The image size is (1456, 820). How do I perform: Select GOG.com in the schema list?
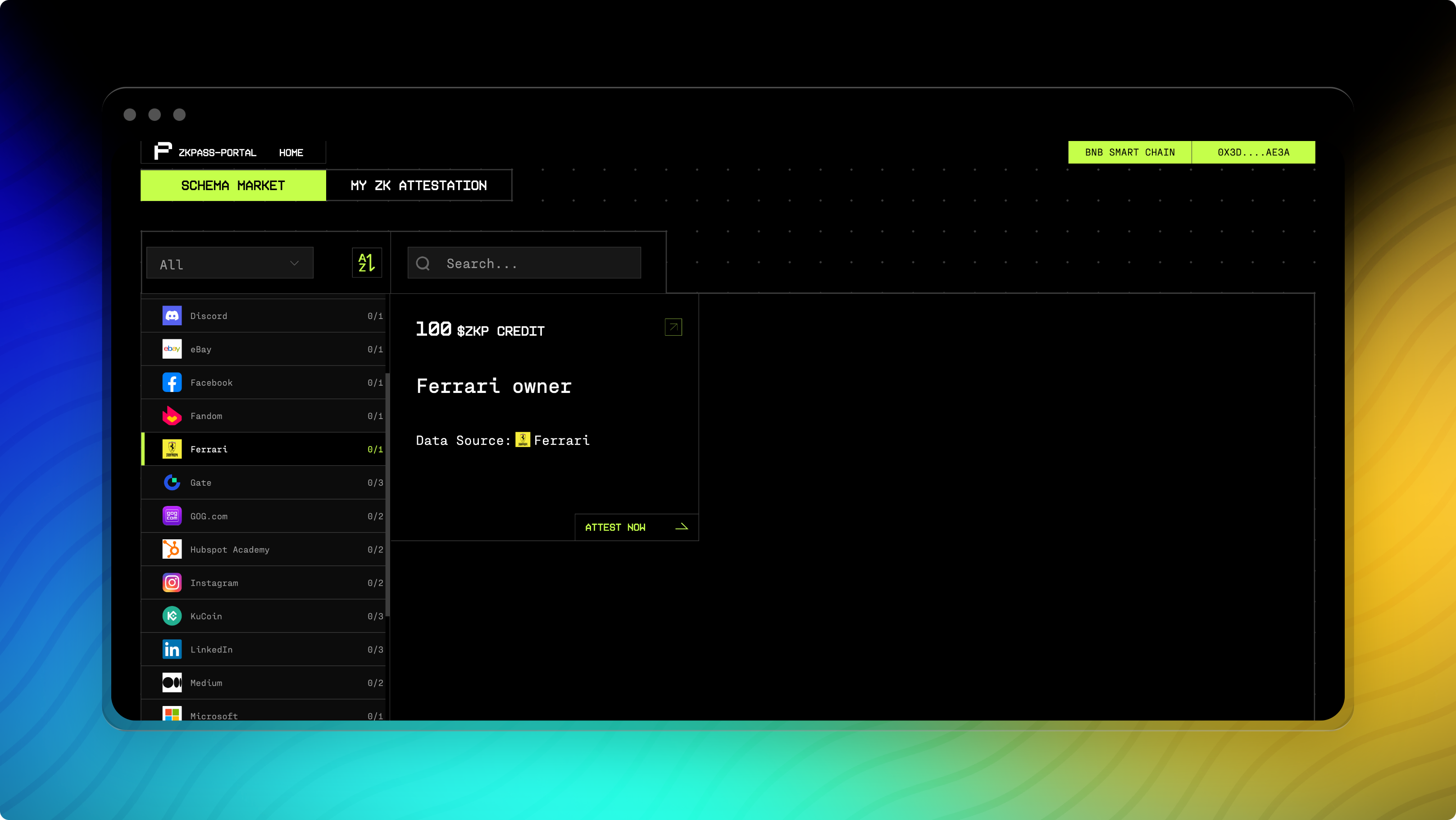point(264,515)
